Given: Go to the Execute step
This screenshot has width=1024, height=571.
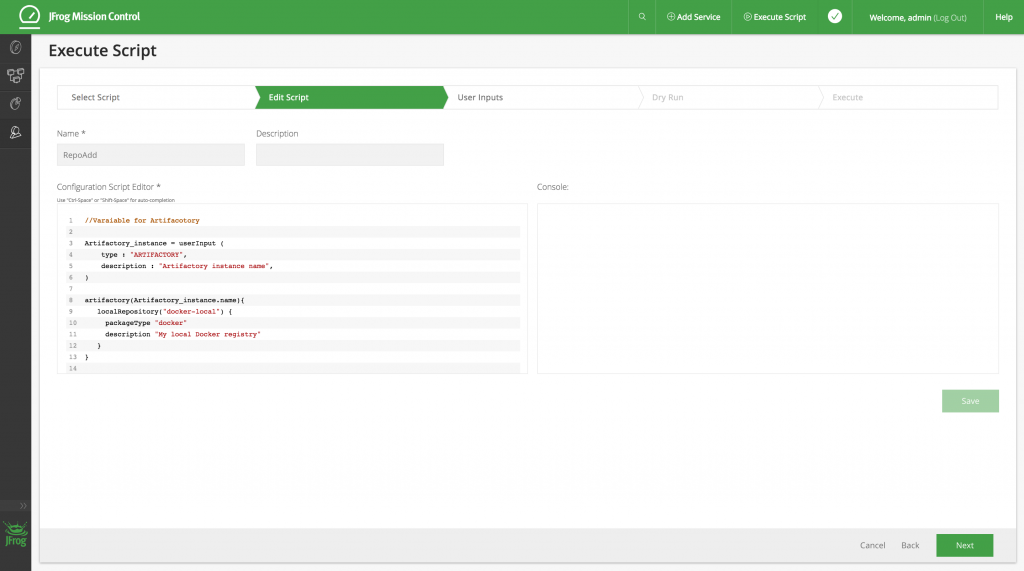Looking at the screenshot, I should coord(909,97).
